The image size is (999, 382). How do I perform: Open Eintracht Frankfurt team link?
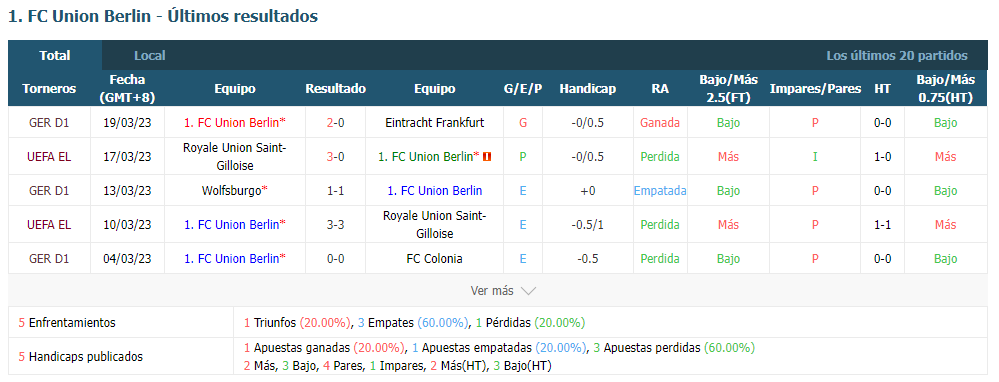435,123
